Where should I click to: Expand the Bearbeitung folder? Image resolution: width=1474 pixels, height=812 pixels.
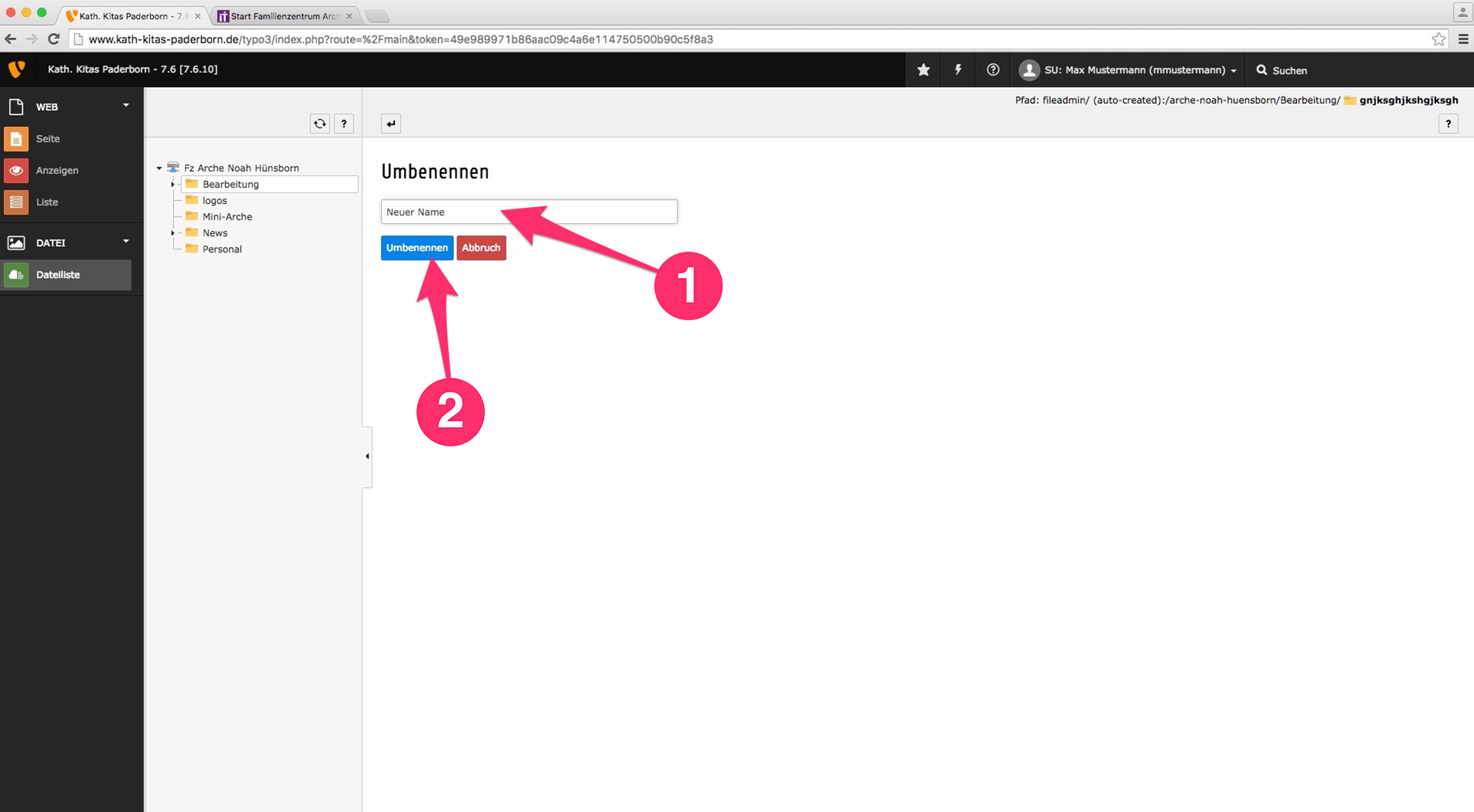pyautogui.click(x=172, y=185)
